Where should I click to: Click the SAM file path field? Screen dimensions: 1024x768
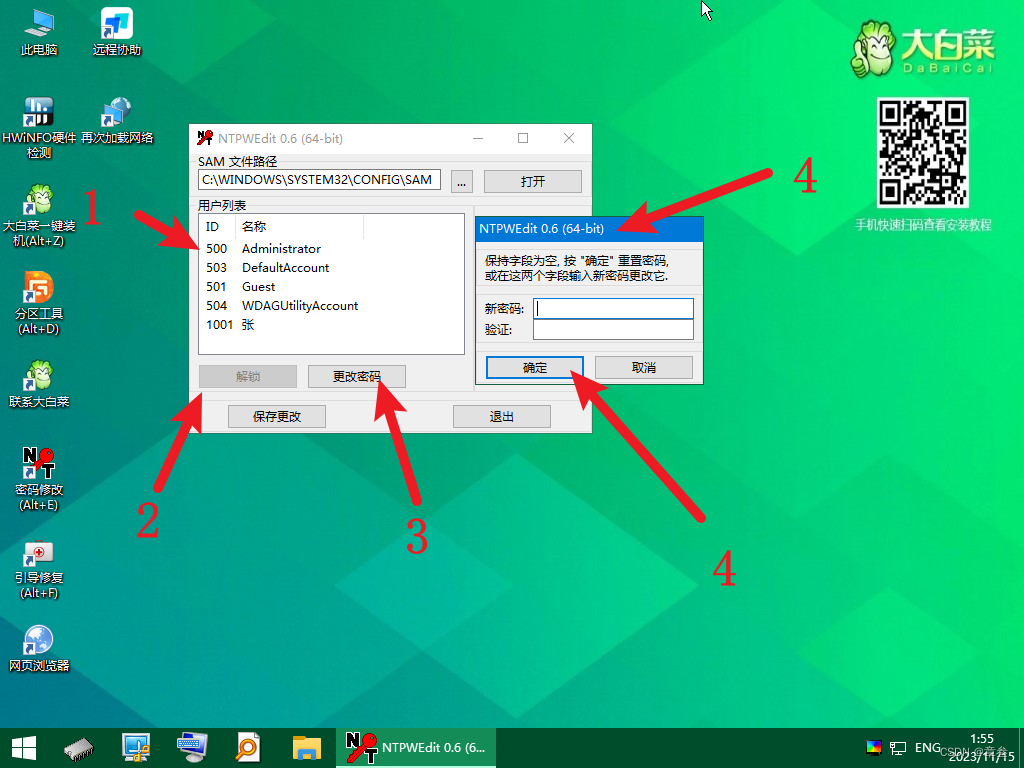pos(319,180)
